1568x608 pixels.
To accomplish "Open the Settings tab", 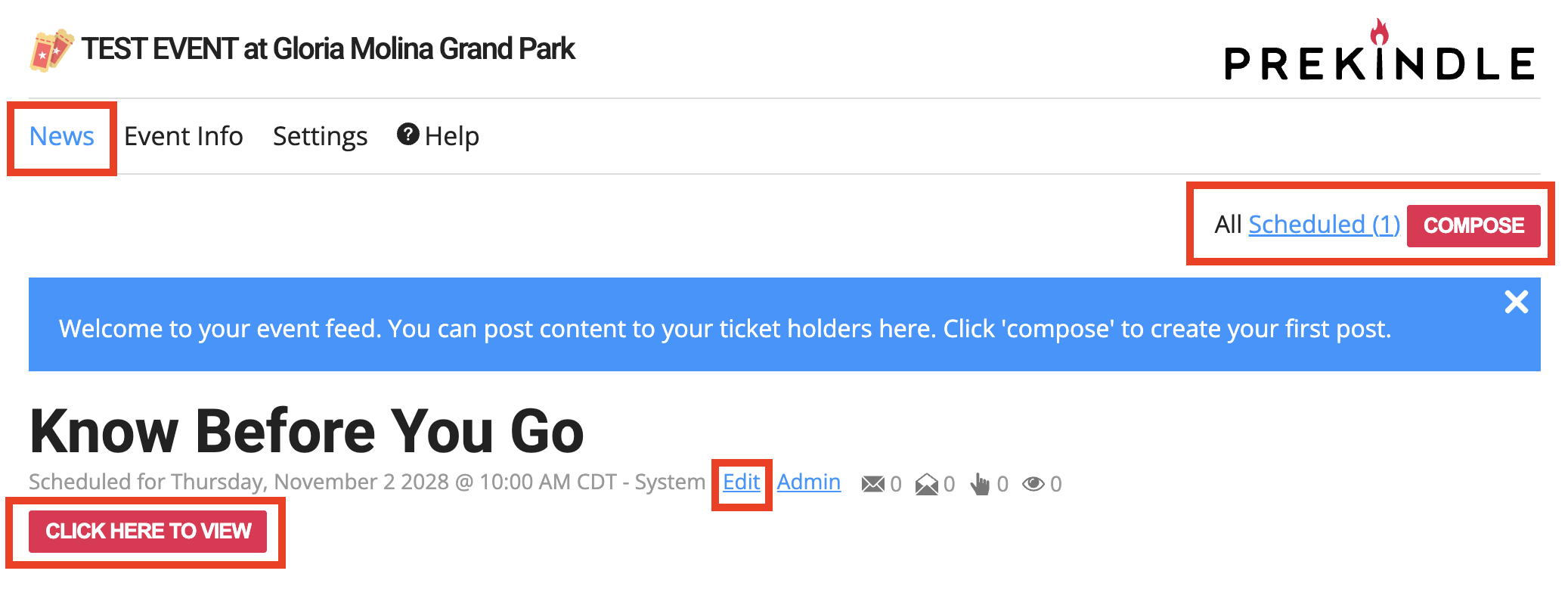I will click(x=320, y=137).
